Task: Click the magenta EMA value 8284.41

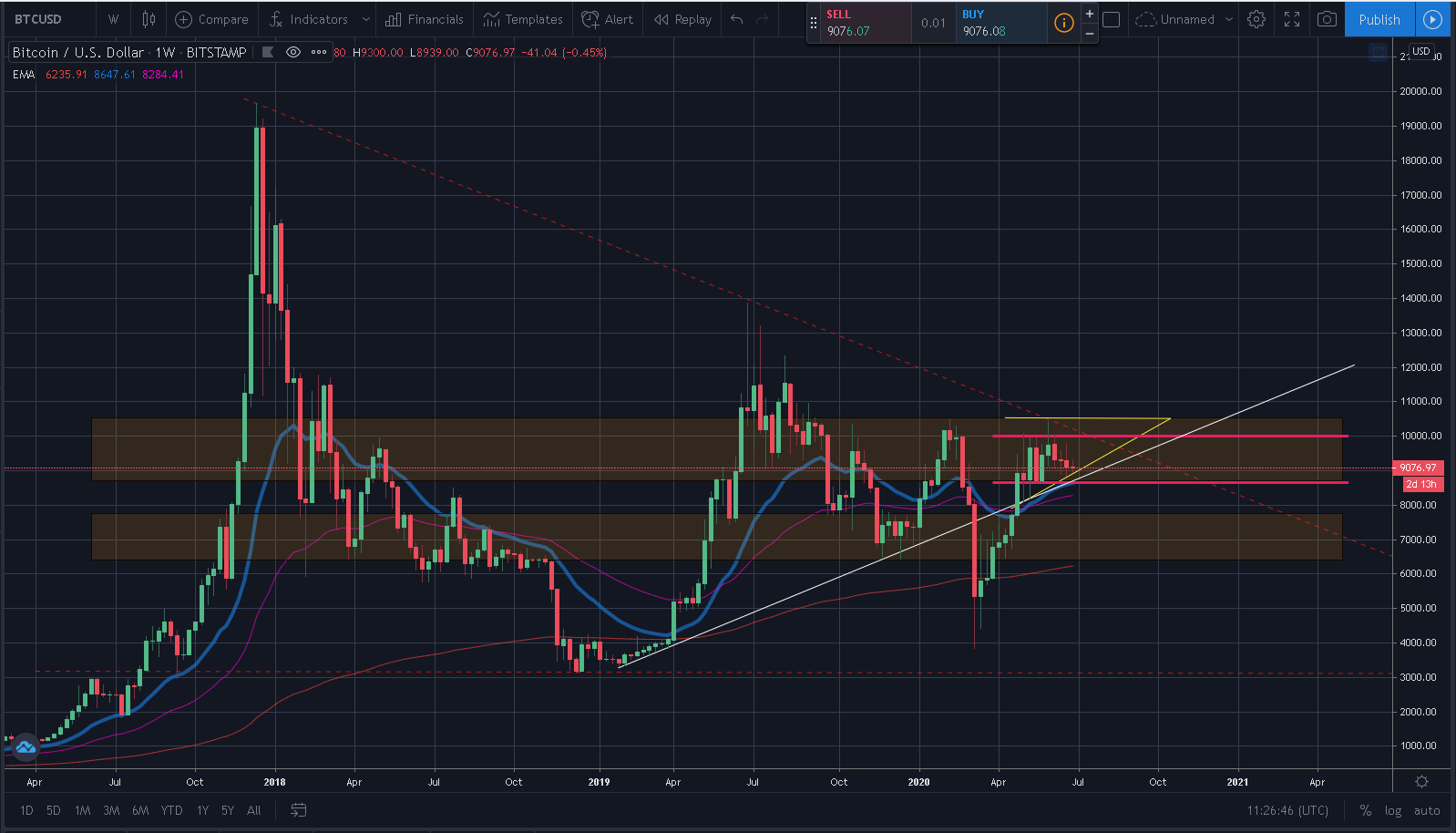Action: (163, 75)
